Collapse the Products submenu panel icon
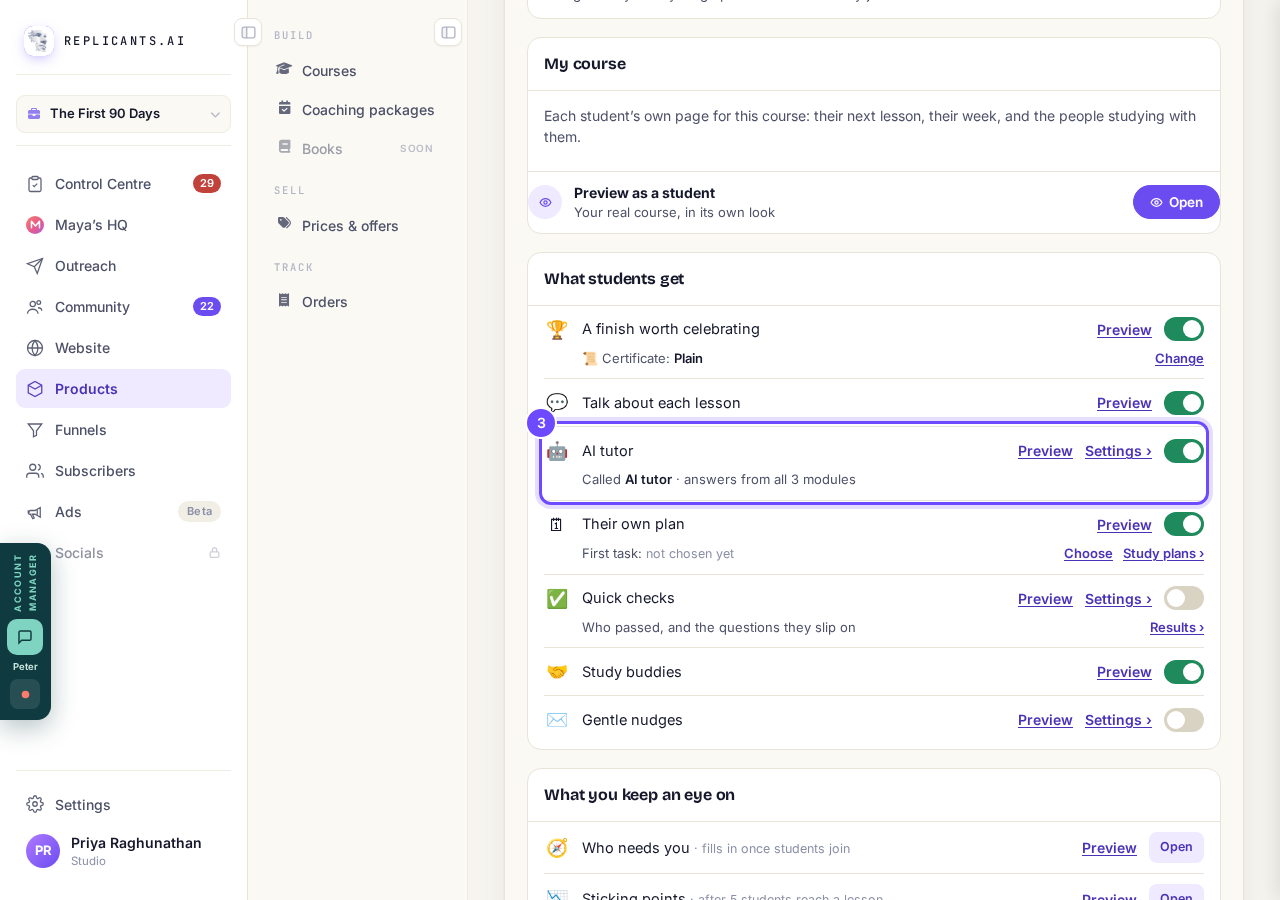The width and height of the screenshot is (1280, 900). point(448,32)
